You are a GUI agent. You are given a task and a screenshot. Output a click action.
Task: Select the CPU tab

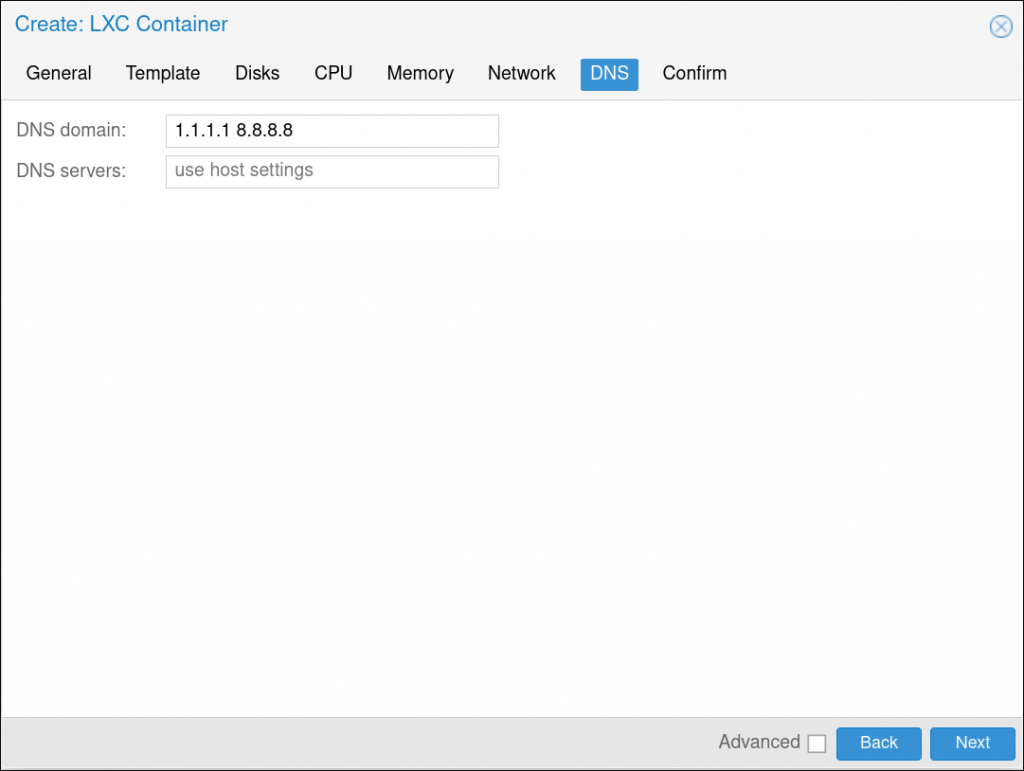pyautogui.click(x=333, y=74)
